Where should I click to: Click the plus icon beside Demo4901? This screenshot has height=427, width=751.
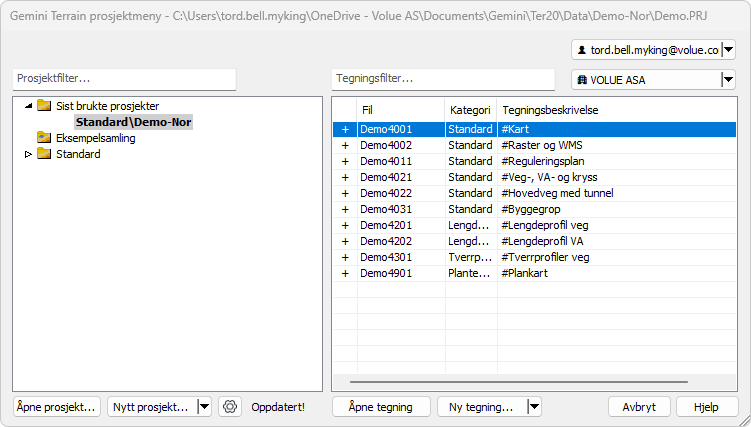click(345, 273)
